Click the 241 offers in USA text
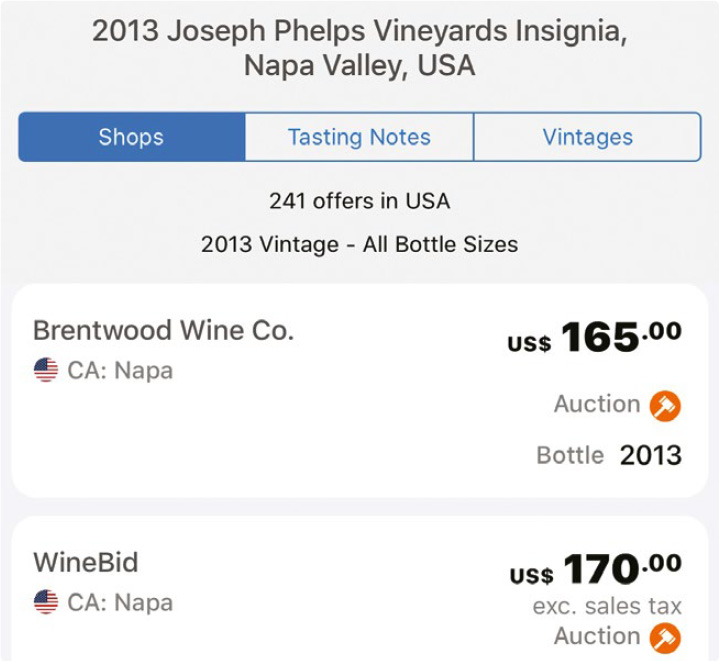 [360, 201]
